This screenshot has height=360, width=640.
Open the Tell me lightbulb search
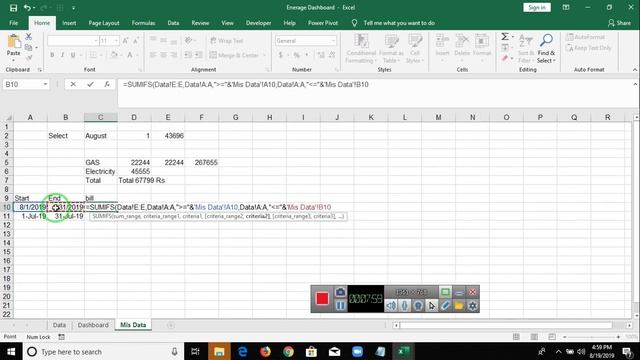click(354, 23)
